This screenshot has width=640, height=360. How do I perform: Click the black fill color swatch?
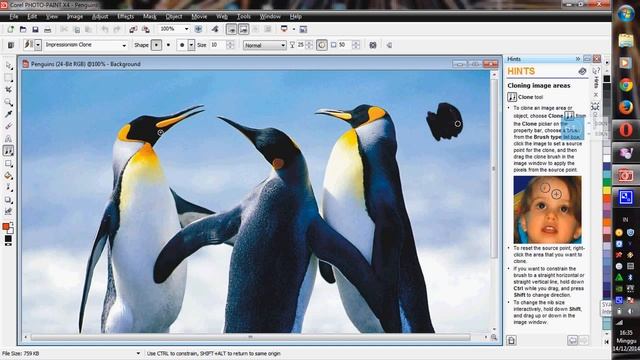pos(8,239)
